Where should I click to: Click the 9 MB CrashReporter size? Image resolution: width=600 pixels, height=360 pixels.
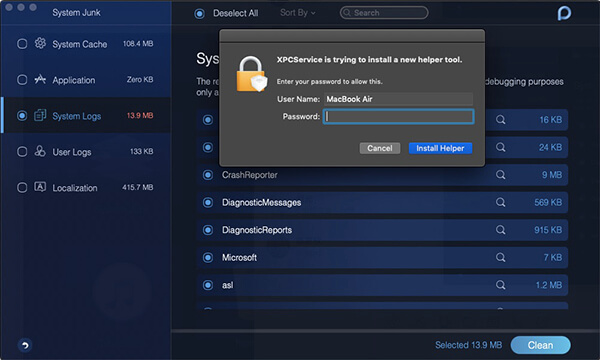pyautogui.click(x=552, y=175)
